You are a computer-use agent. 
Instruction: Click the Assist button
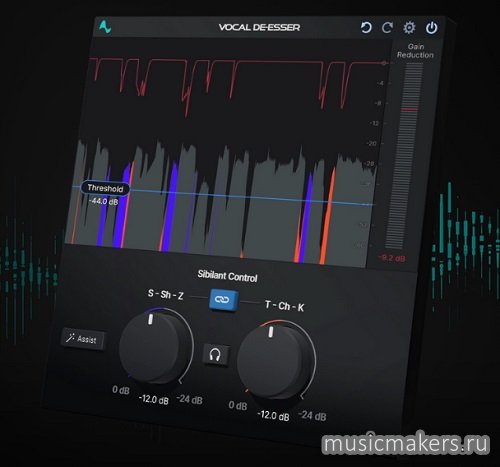83,339
